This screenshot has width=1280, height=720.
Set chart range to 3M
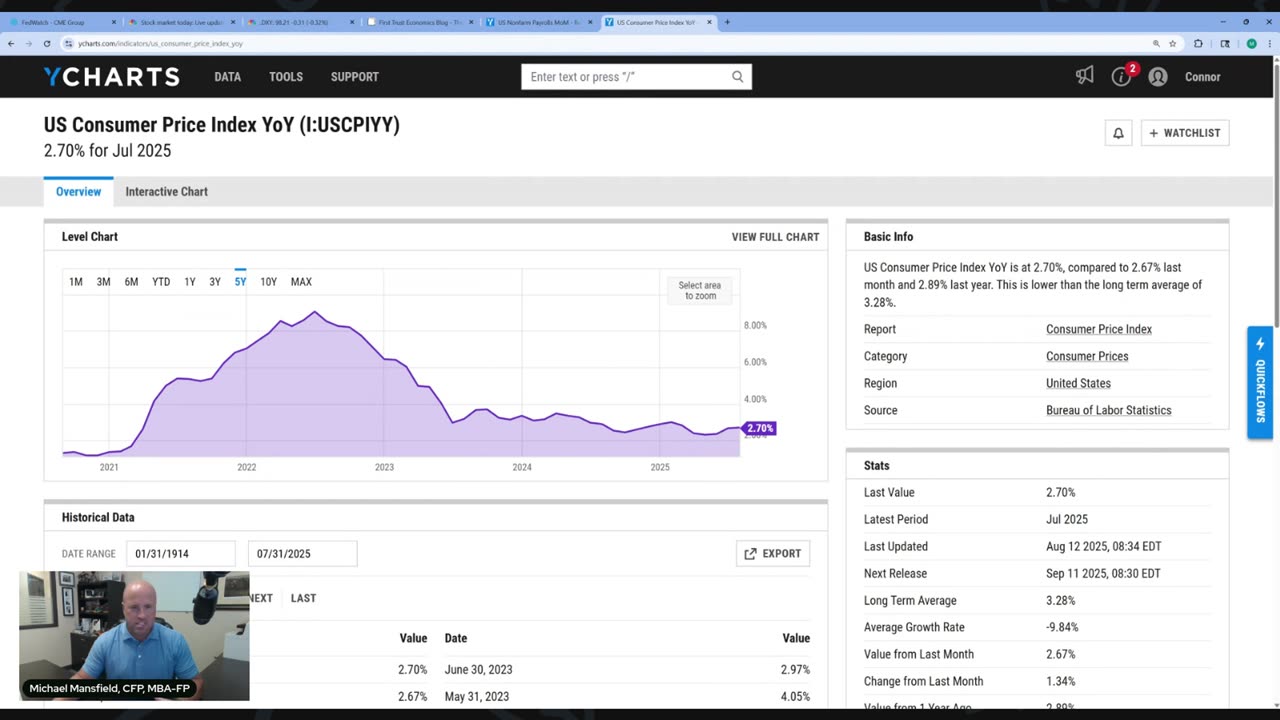[x=103, y=282]
